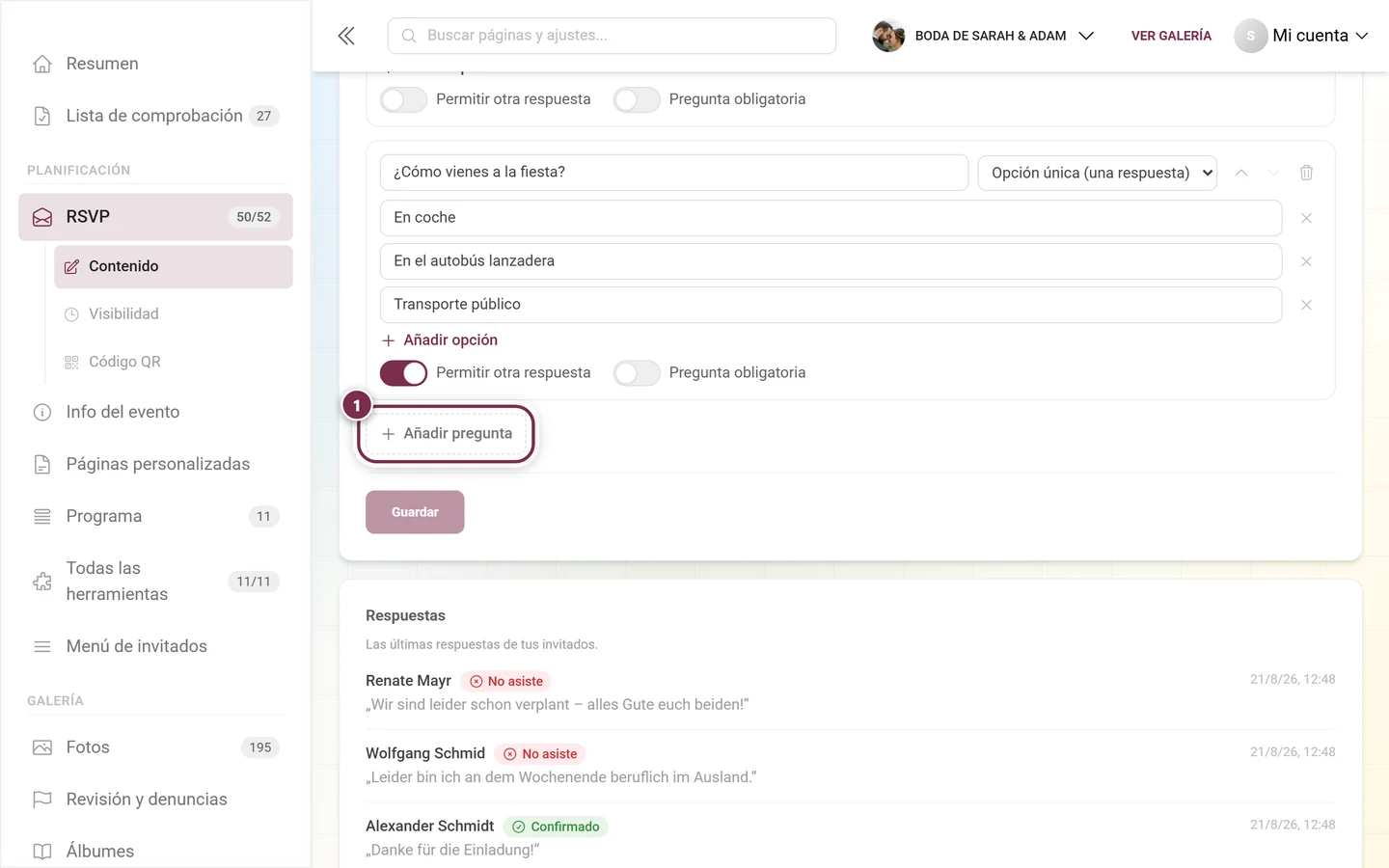Click the checklist document icon
This screenshot has width=1389, height=868.
tap(42, 116)
